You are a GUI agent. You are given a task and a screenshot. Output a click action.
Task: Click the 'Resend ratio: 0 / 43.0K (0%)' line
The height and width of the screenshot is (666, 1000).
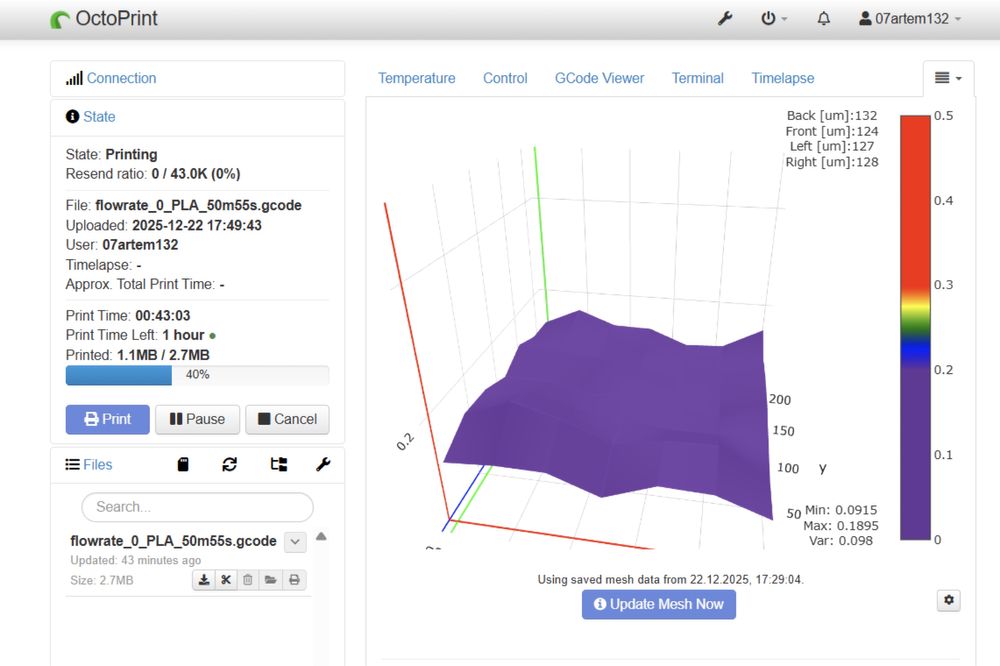[x=153, y=174]
